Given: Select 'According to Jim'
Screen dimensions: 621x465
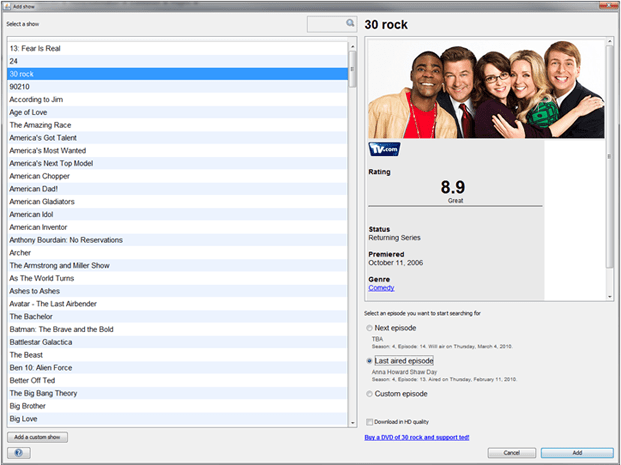Looking at the screenshot, I should point(177,99).
